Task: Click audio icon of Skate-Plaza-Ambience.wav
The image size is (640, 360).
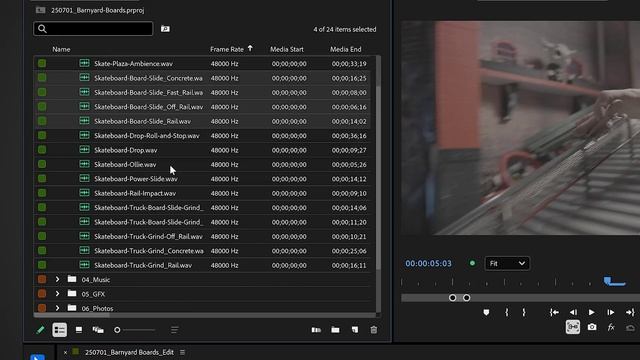Action: [84, 63]
